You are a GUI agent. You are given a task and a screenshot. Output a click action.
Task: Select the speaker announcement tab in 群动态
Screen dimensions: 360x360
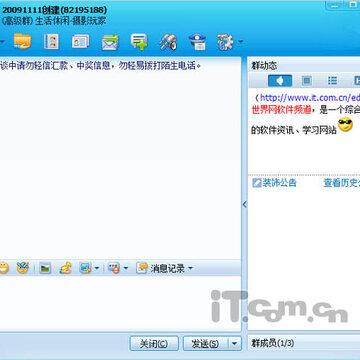tap(280, 81)
